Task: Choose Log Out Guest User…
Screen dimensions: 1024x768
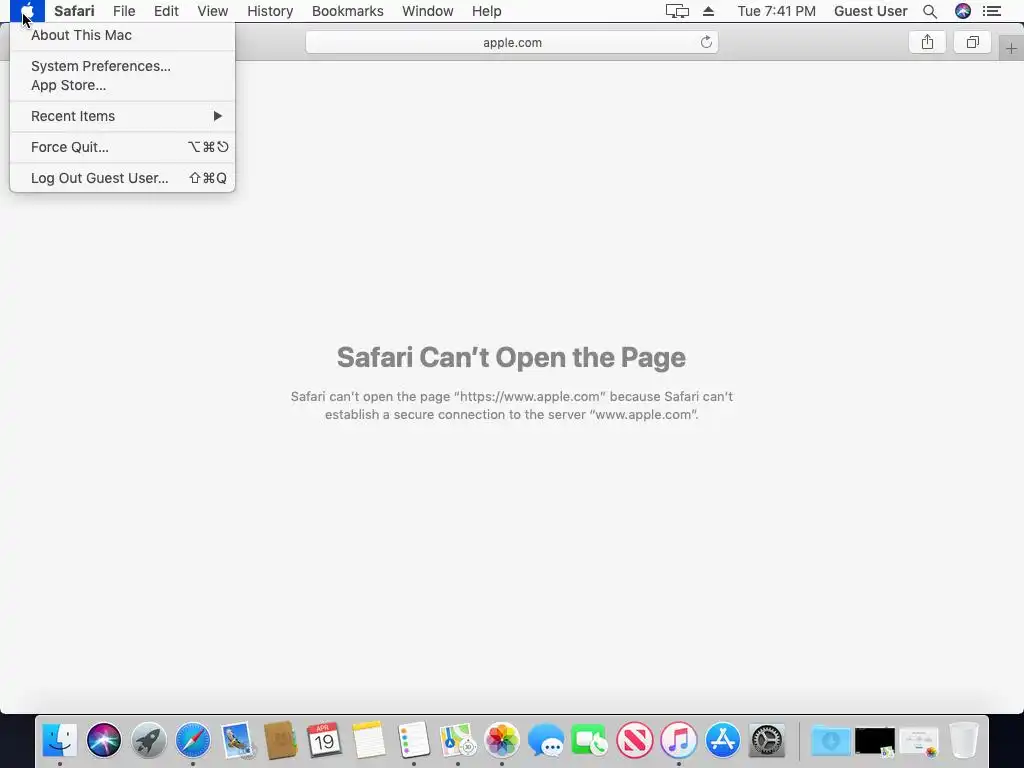Action: click(122, 178)
